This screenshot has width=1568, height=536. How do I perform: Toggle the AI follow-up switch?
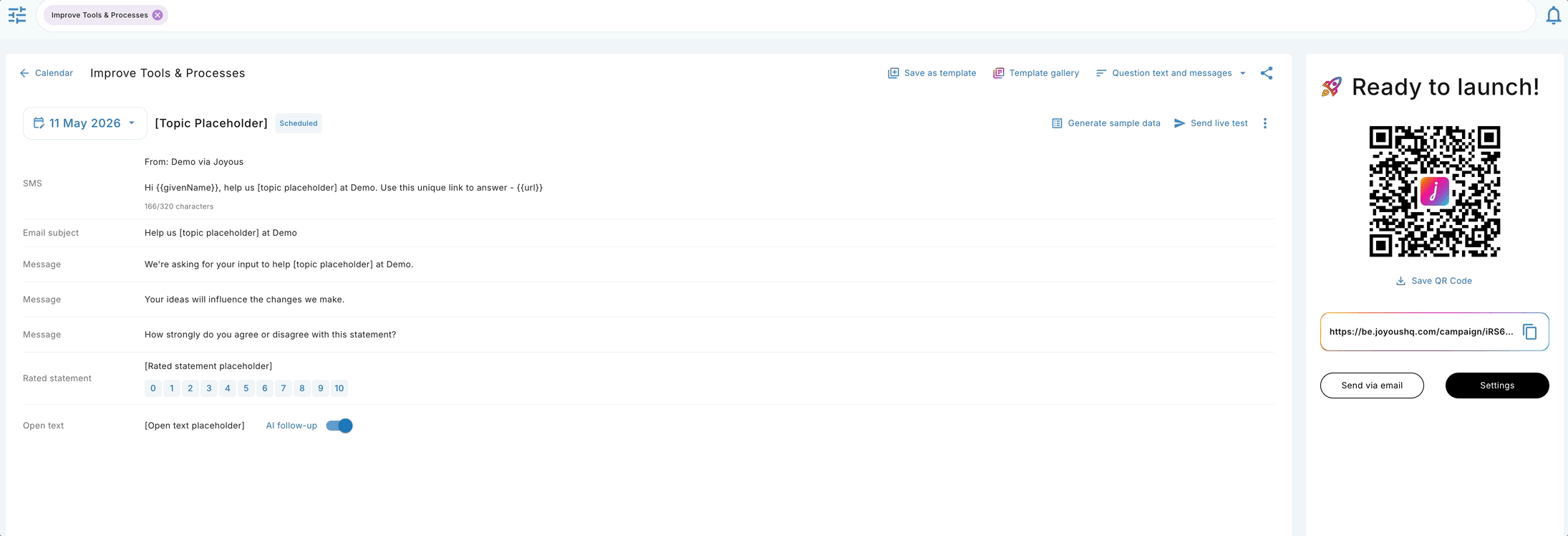coord(339,426)
